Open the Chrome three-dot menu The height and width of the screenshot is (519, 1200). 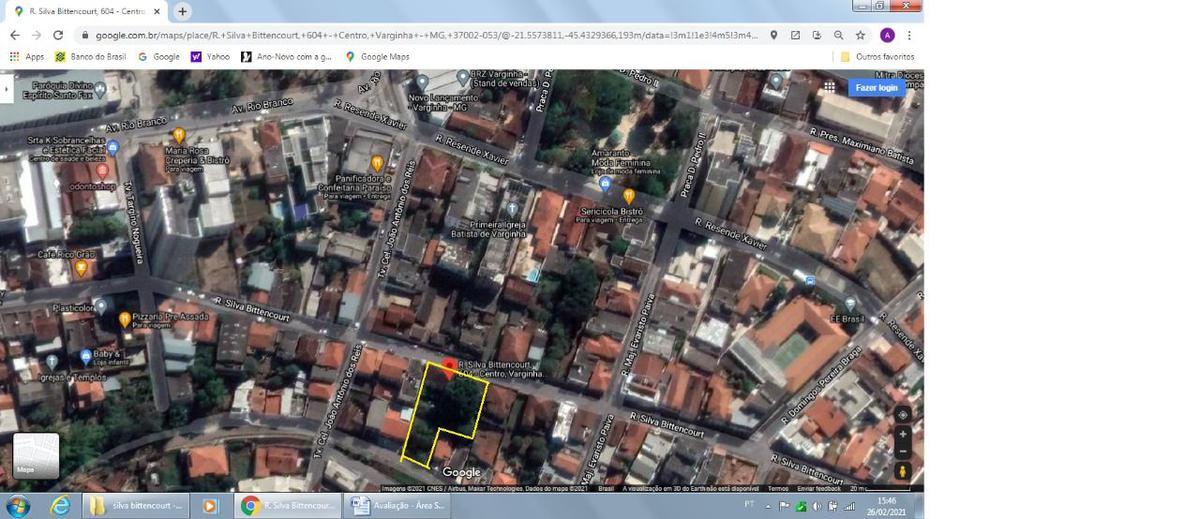coord(909,35)
